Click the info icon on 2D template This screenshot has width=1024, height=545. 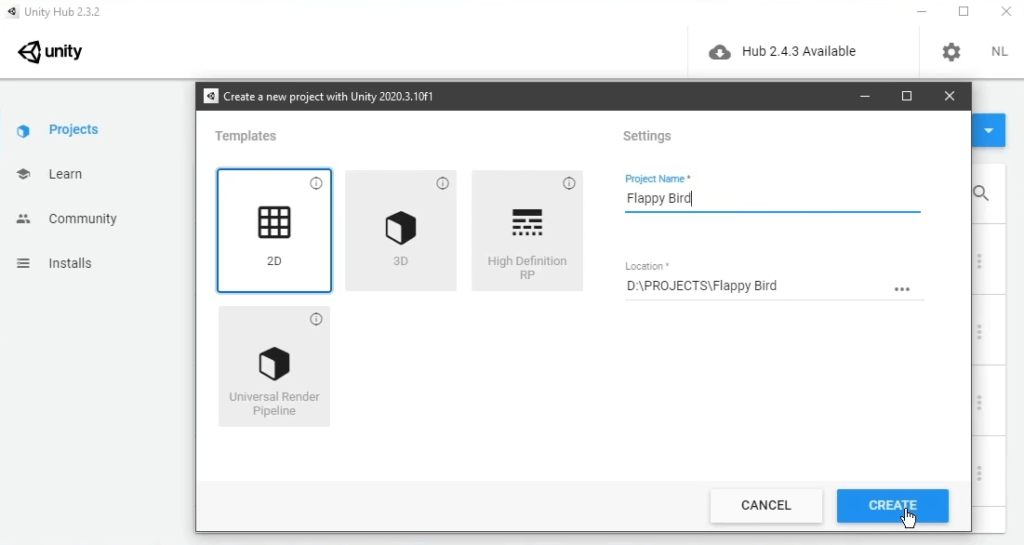316,183
